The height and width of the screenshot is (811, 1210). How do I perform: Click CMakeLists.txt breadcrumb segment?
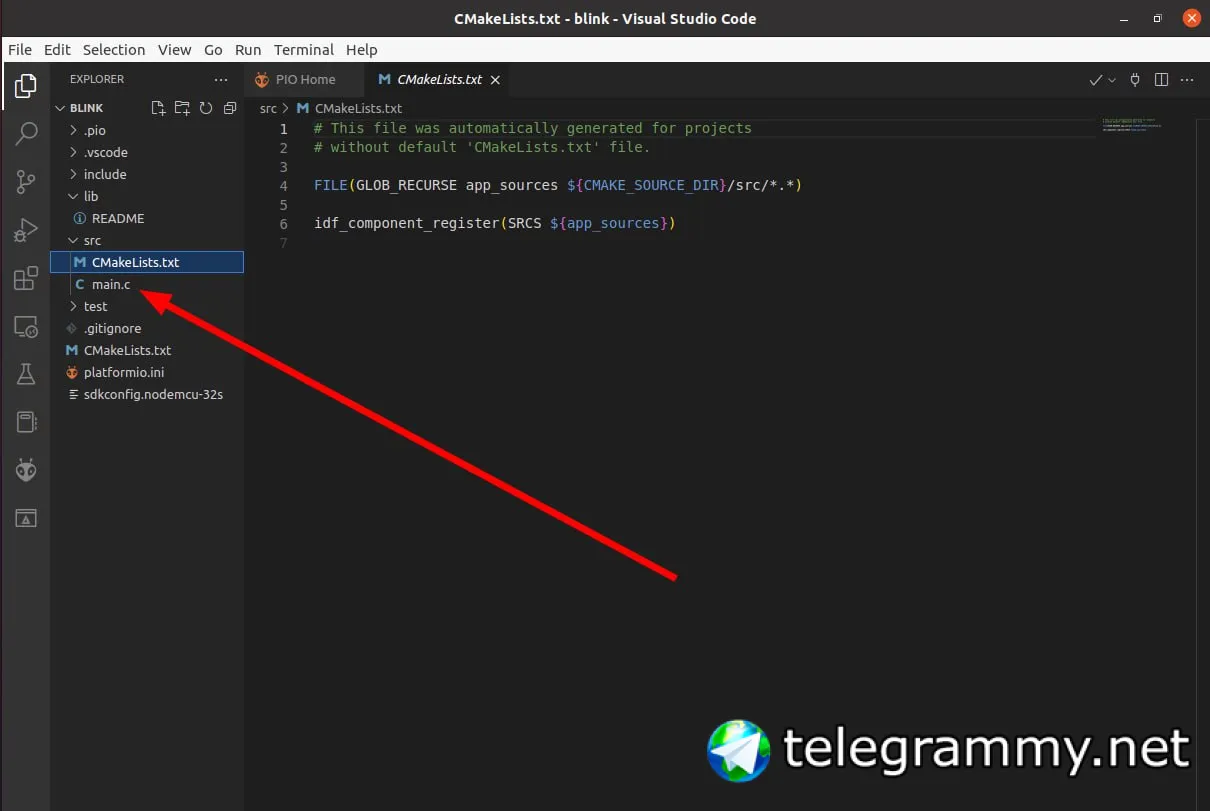click(x=358, y=108)
